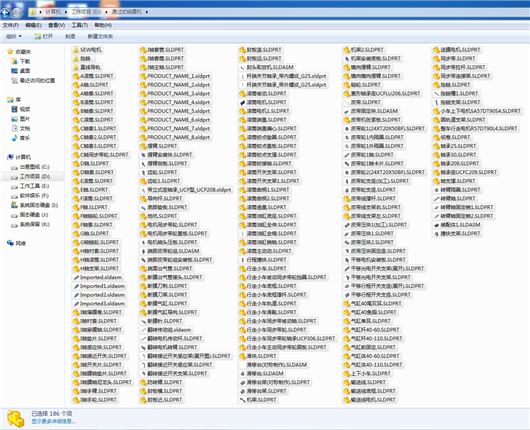Image resolution: width=530 pixels, height=430 pixels.
Task: Open the 音乐 library
Action: 21,138
